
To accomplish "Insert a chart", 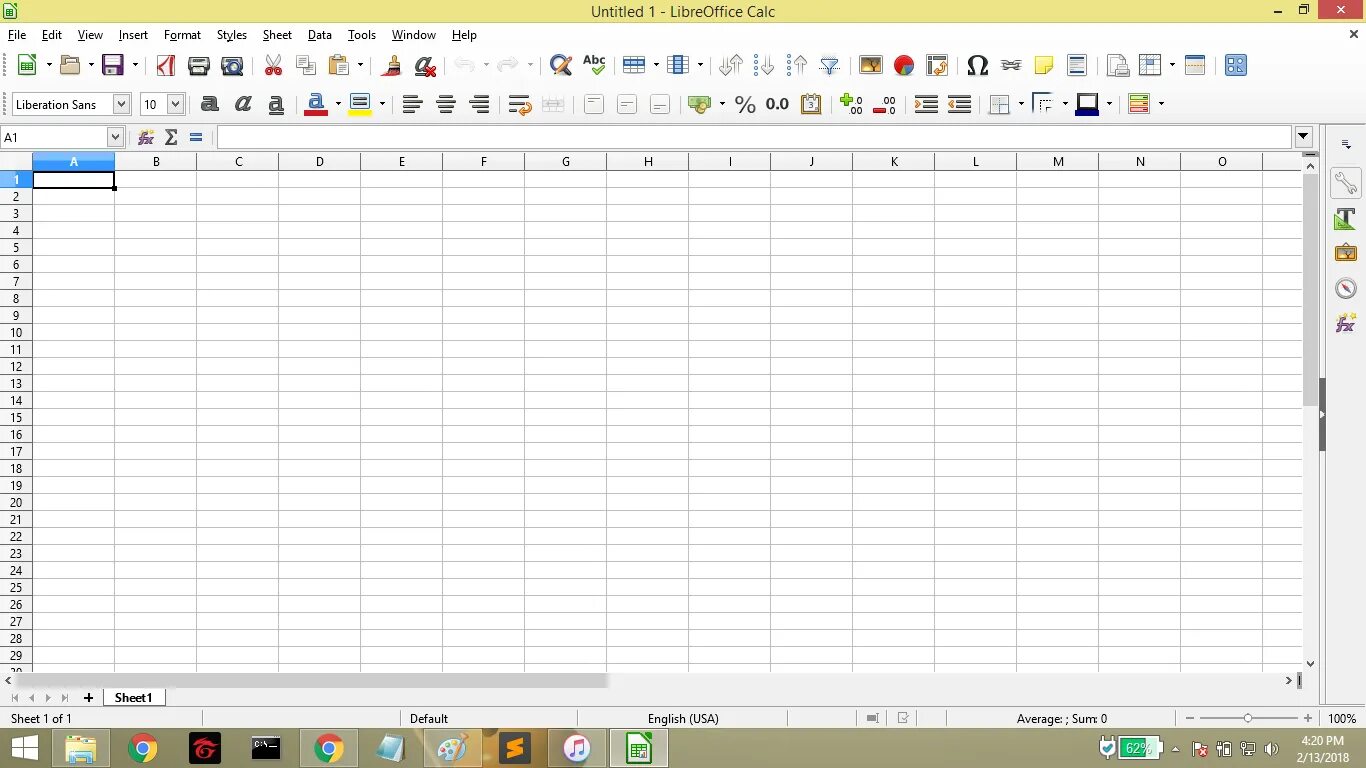I will [904, 65].
